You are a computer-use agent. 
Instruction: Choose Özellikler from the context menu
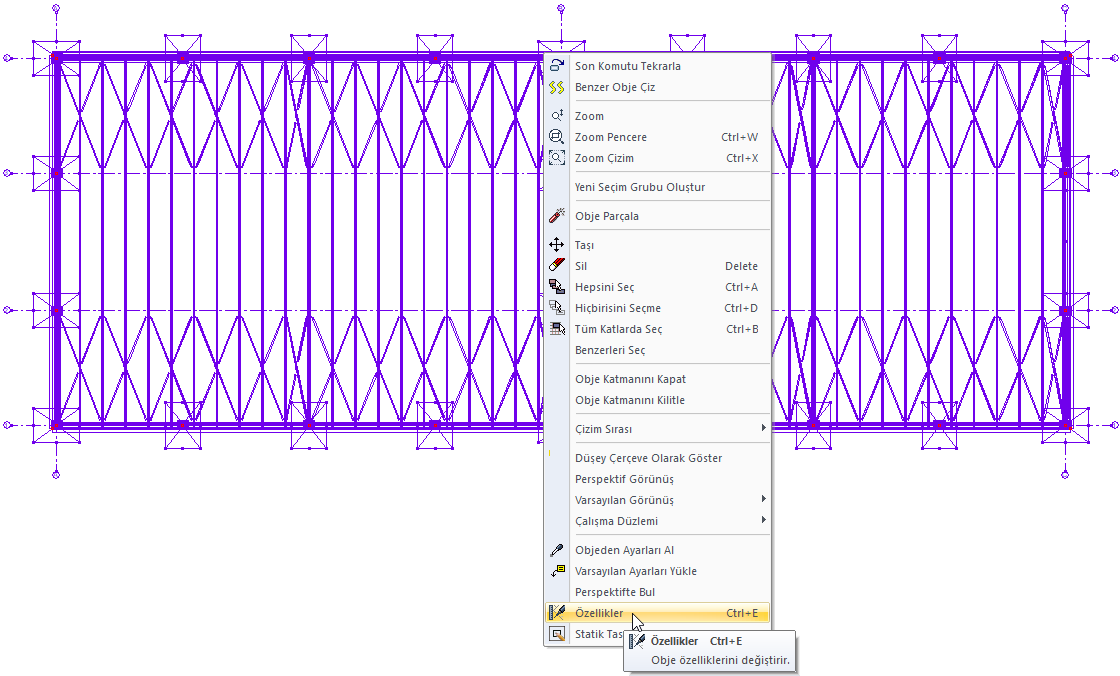(600, 613)
